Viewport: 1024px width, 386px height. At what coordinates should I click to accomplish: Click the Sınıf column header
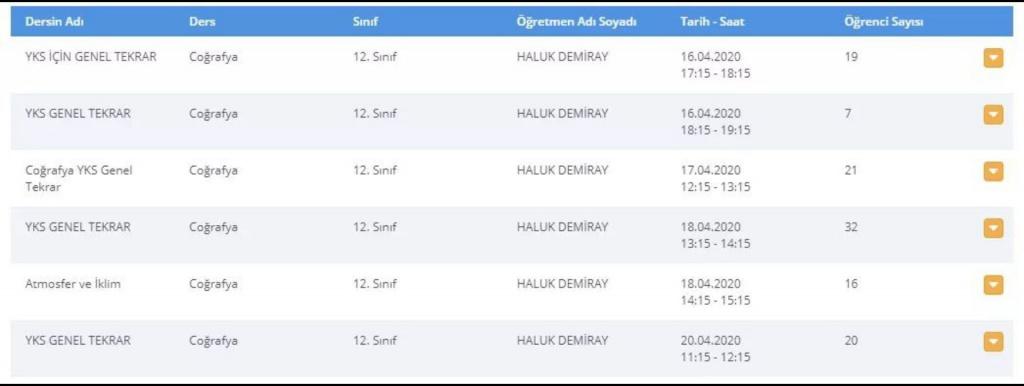point(366,22)
